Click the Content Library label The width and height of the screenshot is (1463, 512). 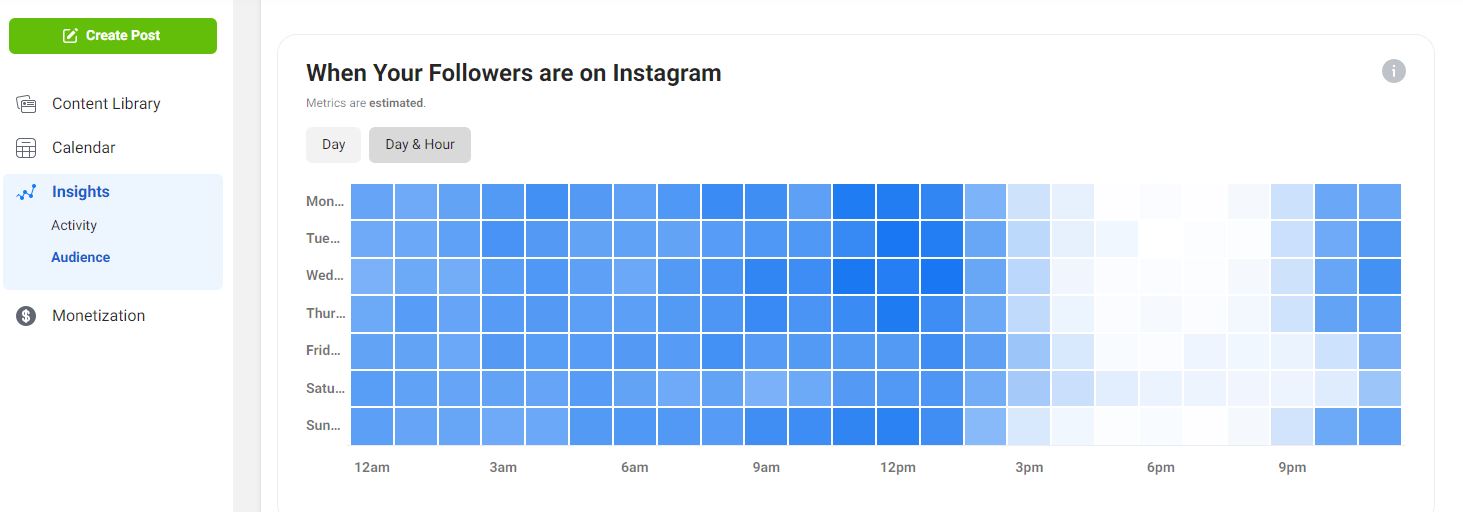click(106, 104)
